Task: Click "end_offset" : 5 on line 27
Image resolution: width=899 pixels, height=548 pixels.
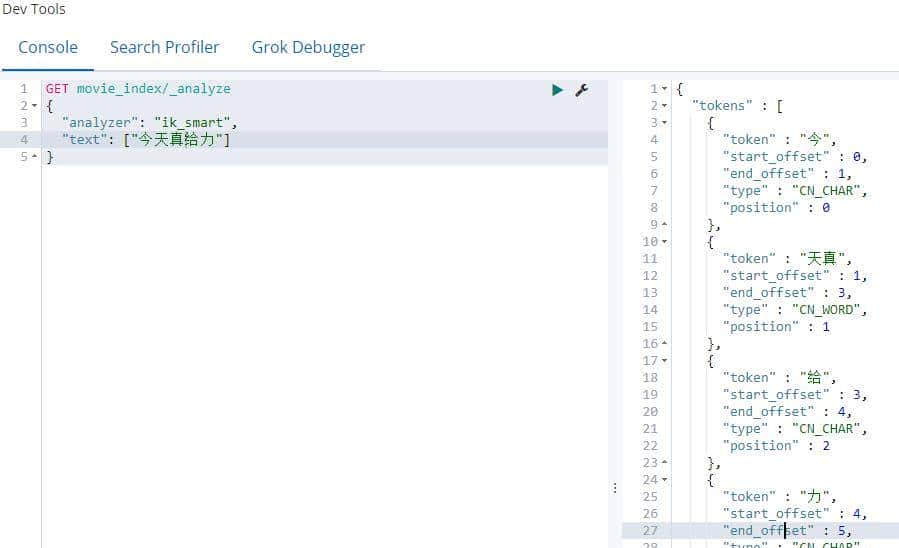Action: pos(787,531)
